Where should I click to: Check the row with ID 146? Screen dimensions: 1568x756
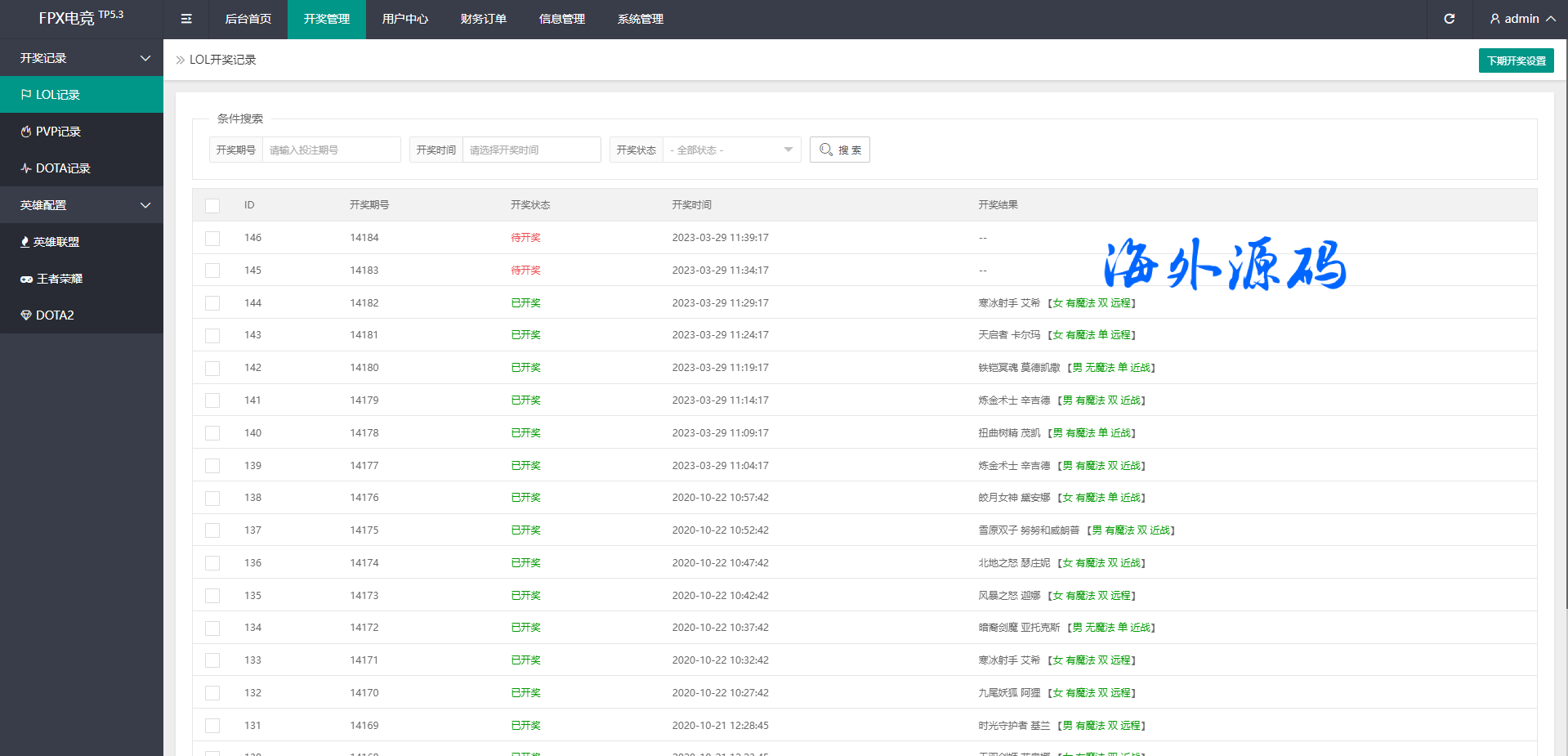pyautogui.click(x=212, y=238)
